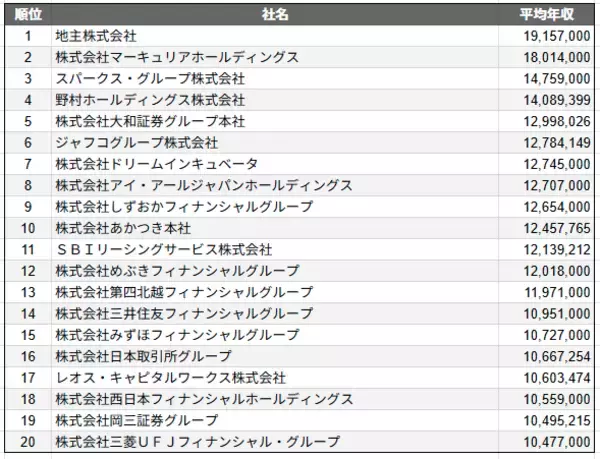Click the 社名 column header
Screen dimensions: 600x459
coord(277,15)
